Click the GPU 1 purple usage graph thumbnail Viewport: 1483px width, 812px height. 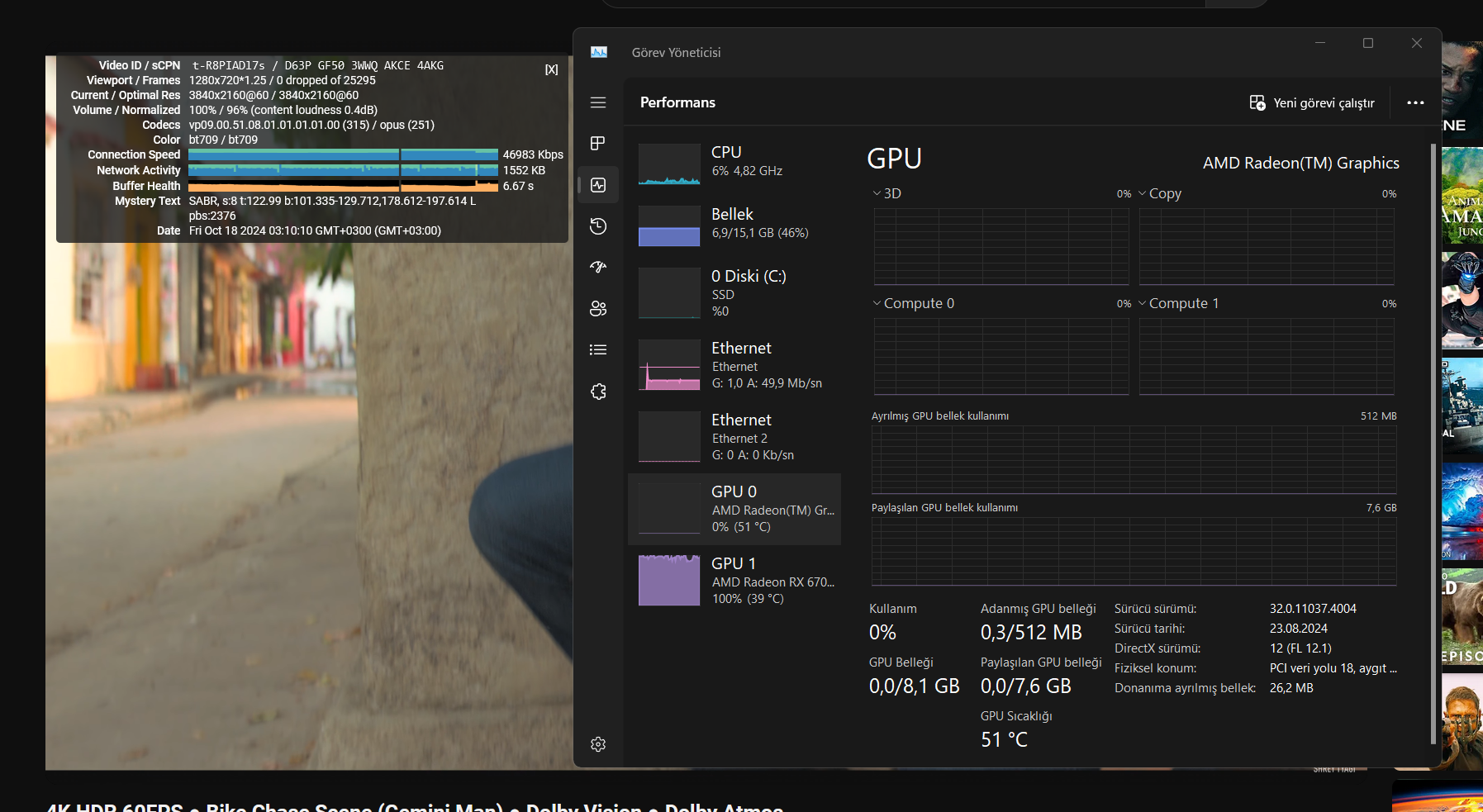pos(669,580)
